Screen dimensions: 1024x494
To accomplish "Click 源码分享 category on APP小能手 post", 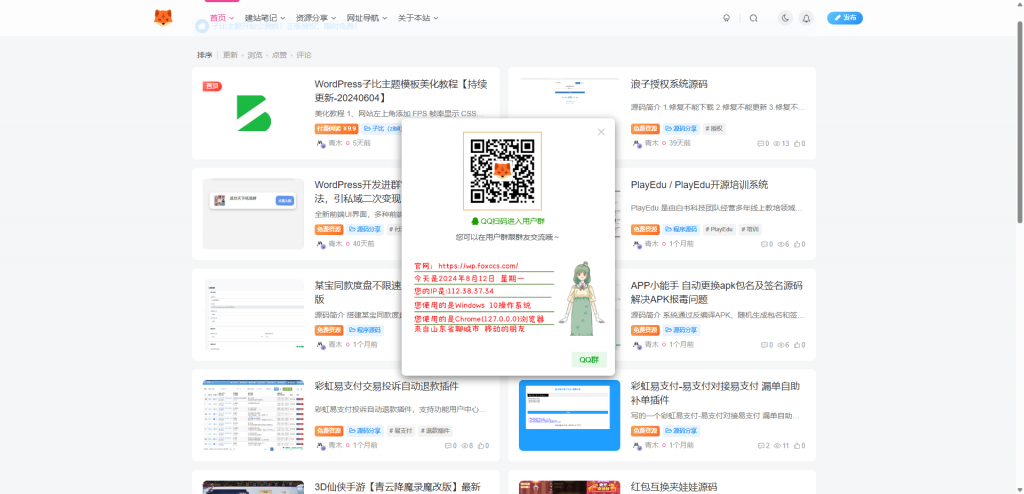I will pyautogui.click(x=681, y=330).
